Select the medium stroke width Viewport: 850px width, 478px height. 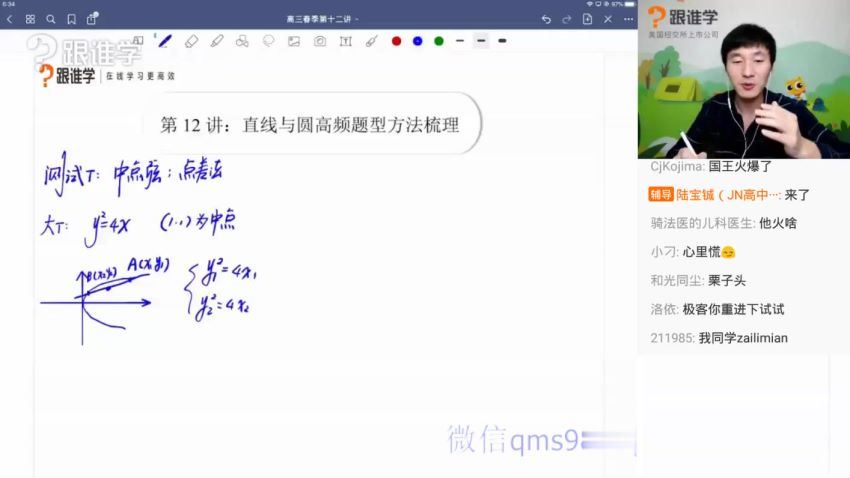point(481,41)
